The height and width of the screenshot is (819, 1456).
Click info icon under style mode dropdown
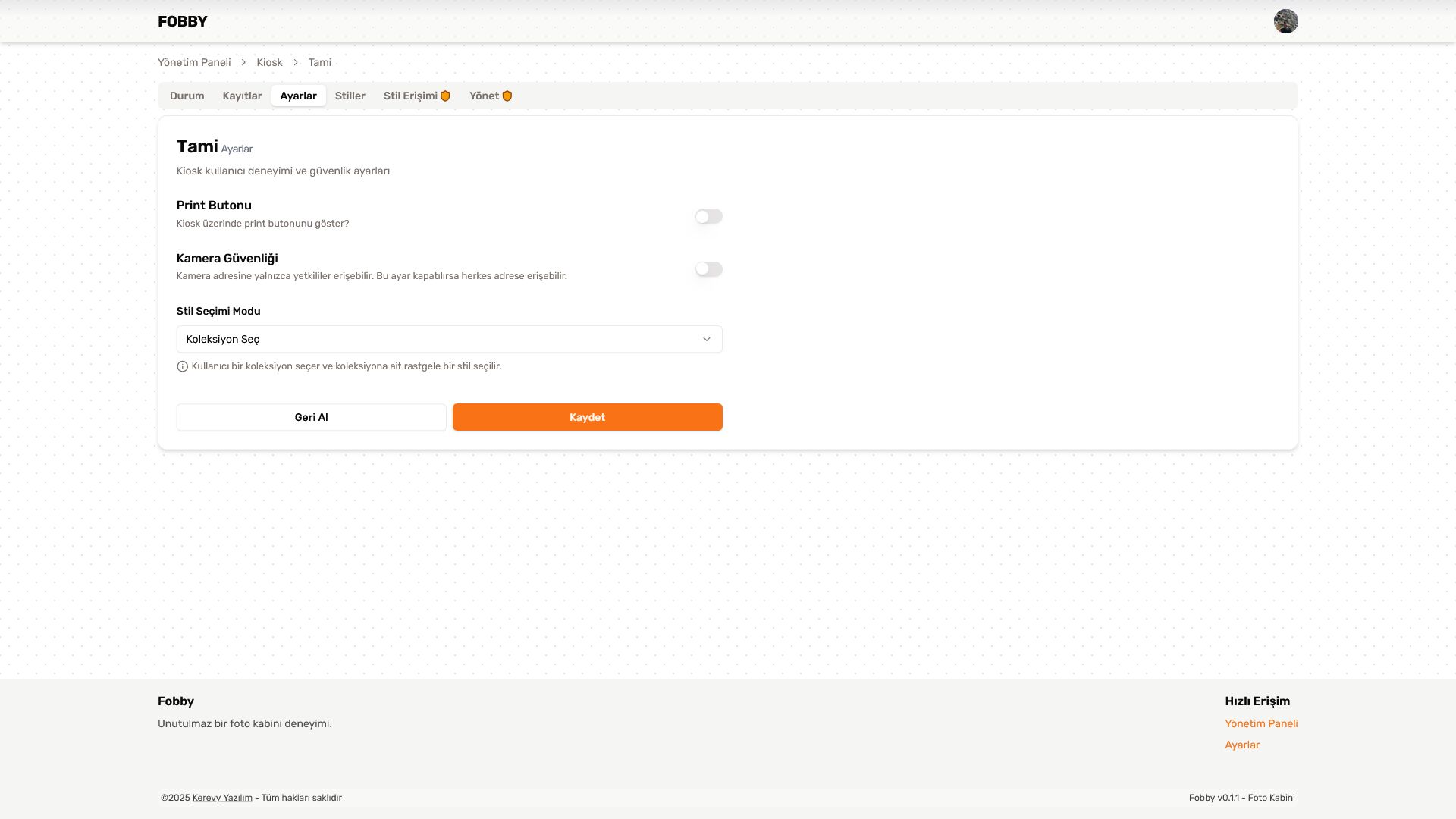pos(182,367)
